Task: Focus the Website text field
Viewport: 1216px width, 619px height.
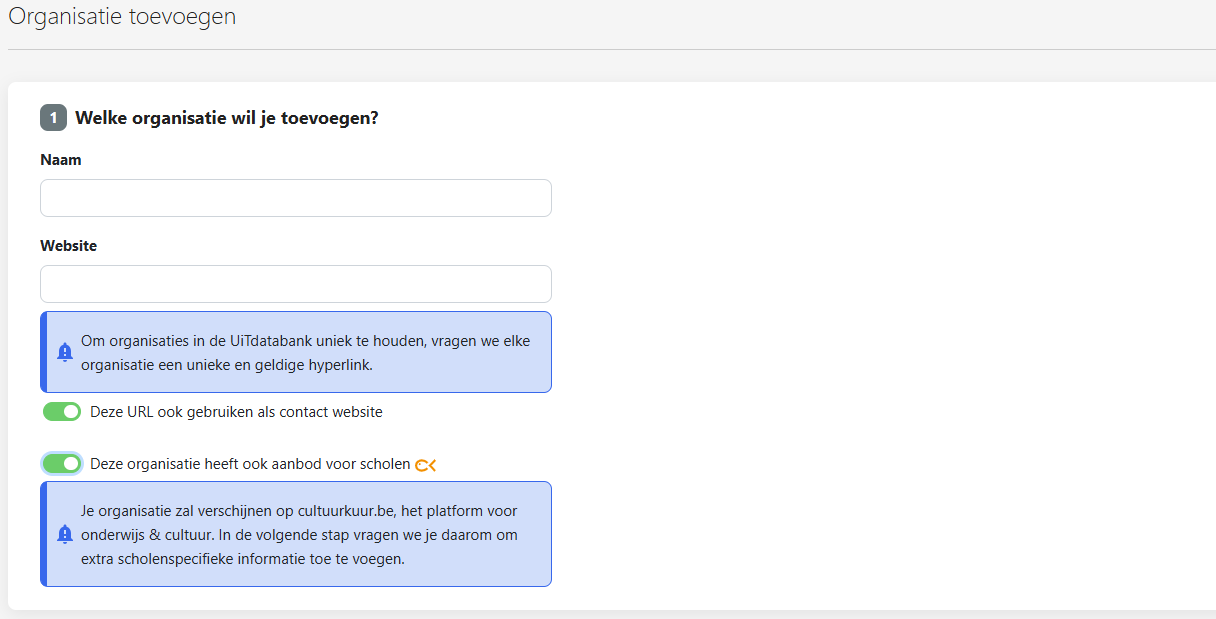Action: 296,284
